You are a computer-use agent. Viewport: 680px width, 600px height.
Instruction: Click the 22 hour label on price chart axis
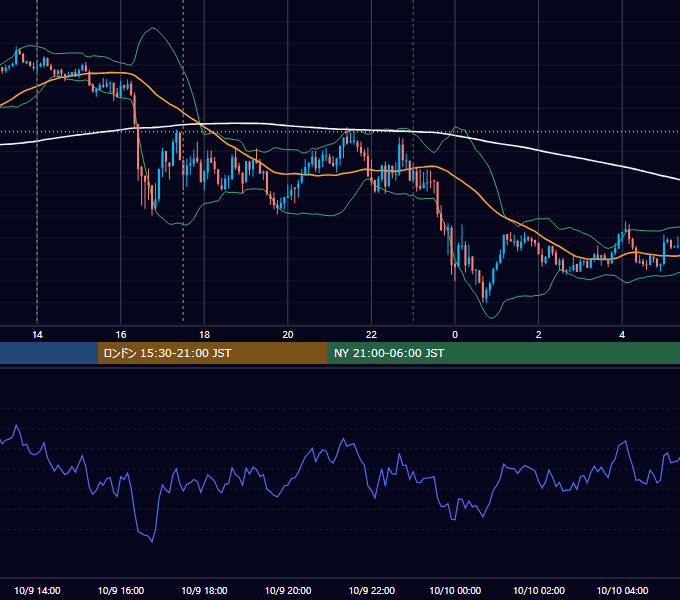pyautogui.click(x=371, y=335)
